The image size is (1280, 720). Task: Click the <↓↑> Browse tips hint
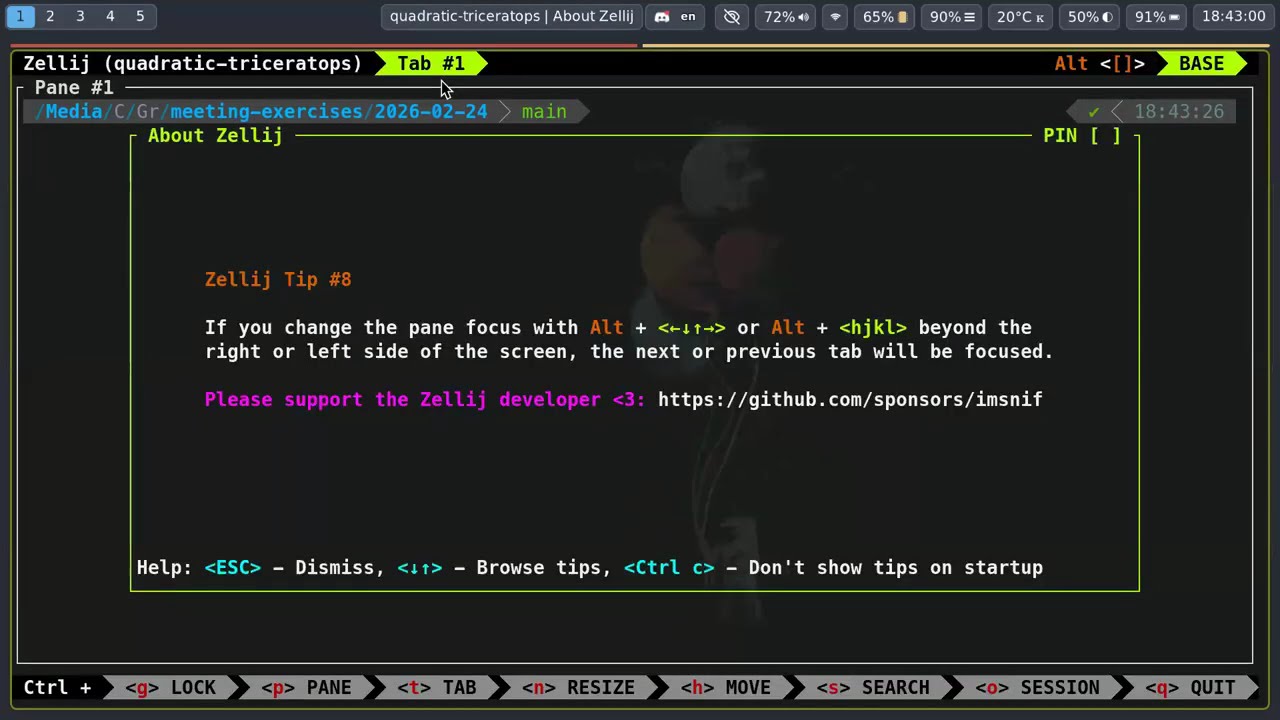point(504,567)
